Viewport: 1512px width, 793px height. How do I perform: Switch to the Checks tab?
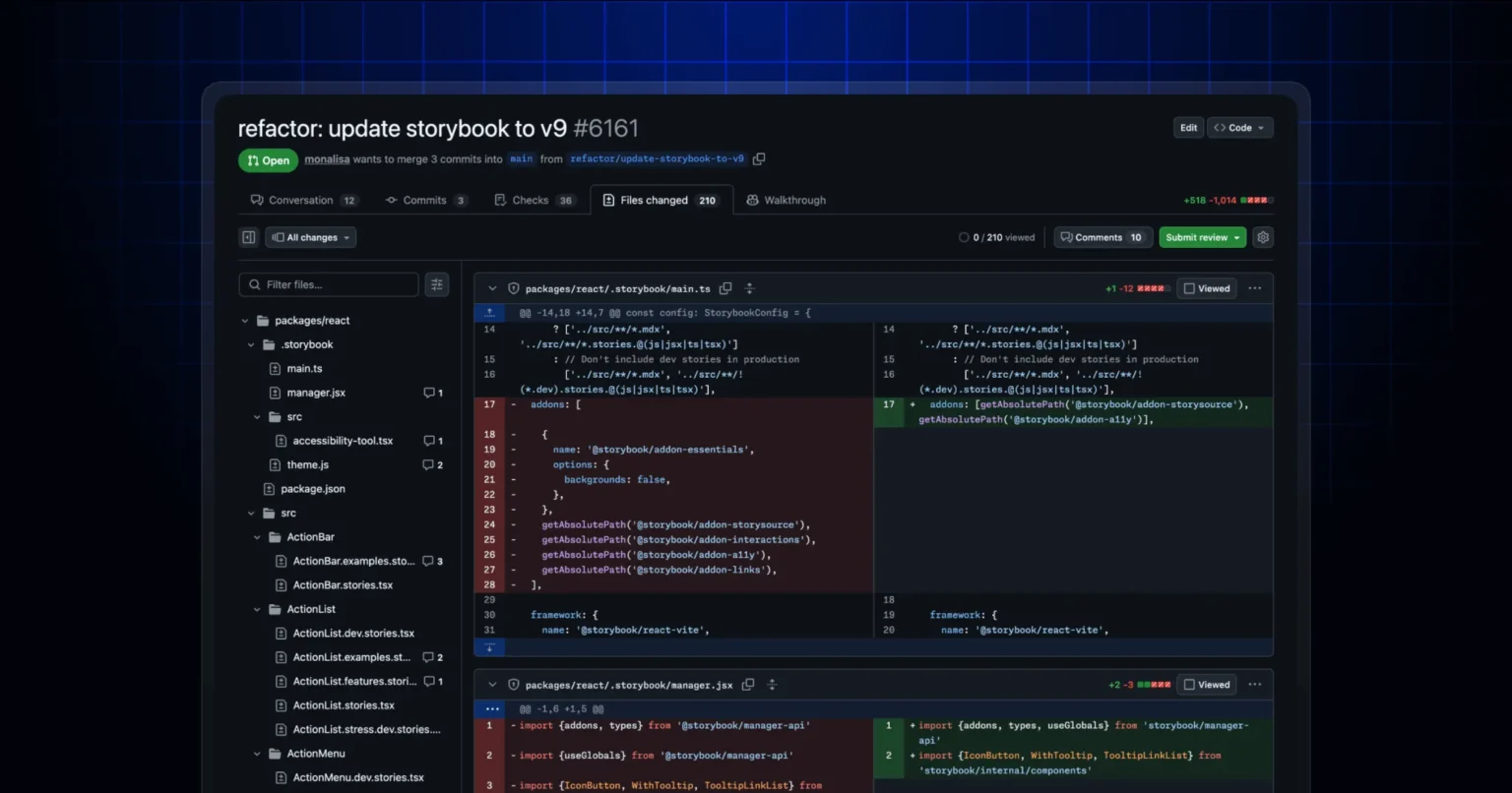(533, 200)
